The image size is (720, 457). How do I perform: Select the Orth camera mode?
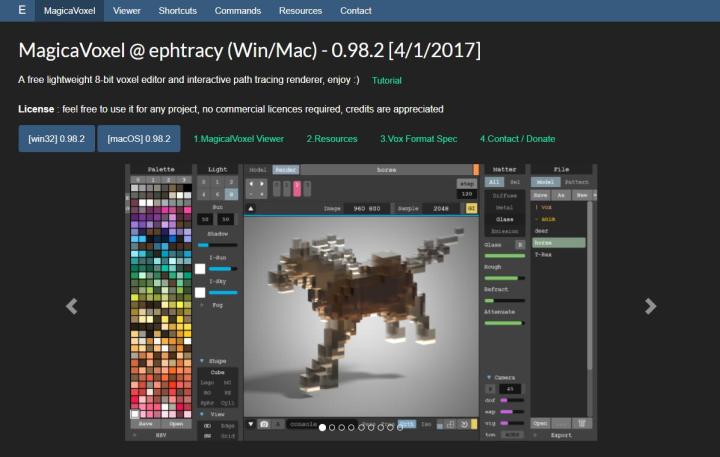point(406,424)
